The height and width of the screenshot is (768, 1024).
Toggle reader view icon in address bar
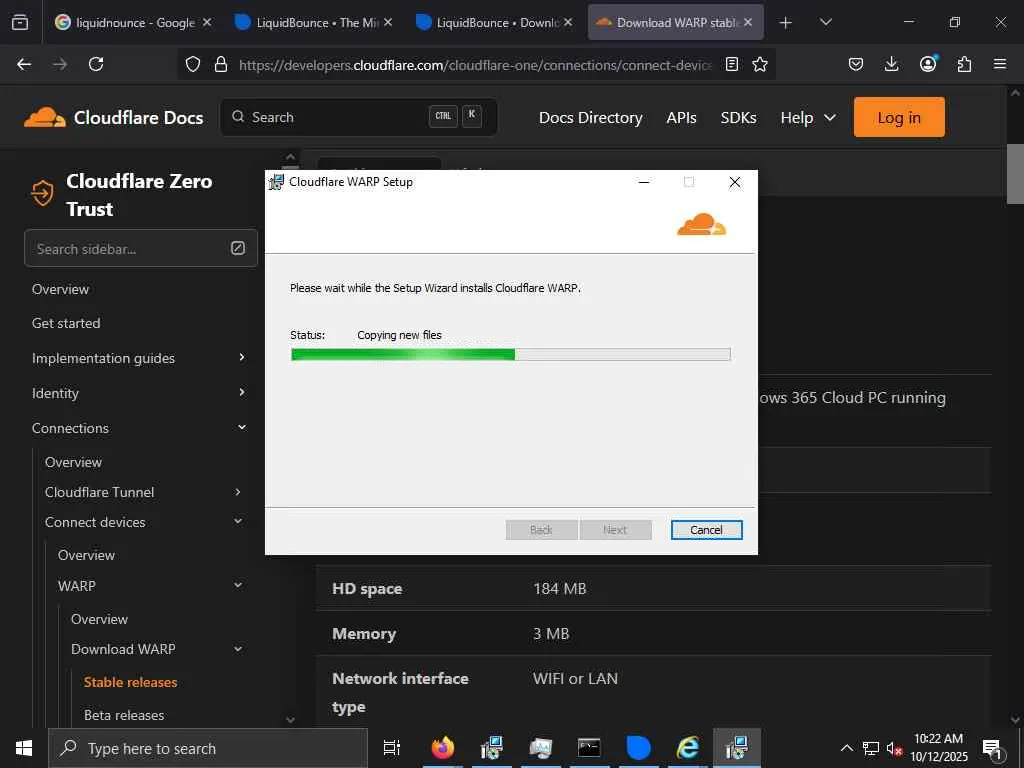coord(732,64)
